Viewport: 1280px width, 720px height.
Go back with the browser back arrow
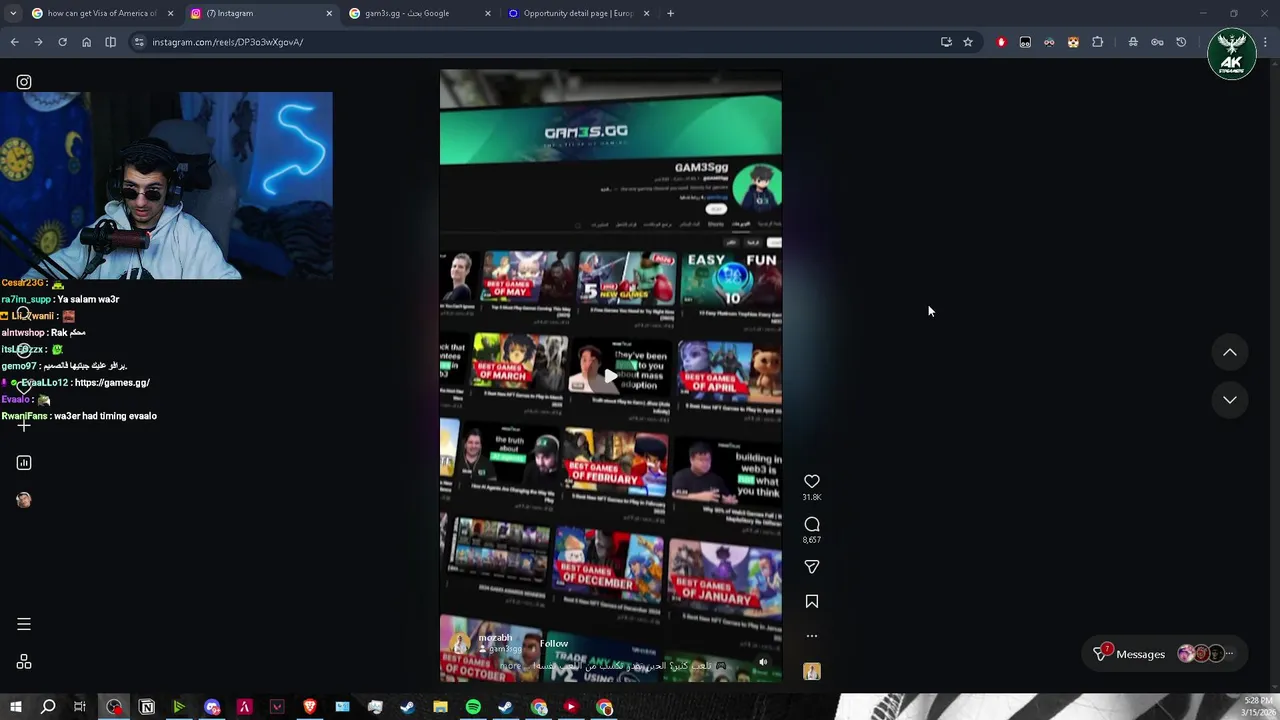point(14,42)
